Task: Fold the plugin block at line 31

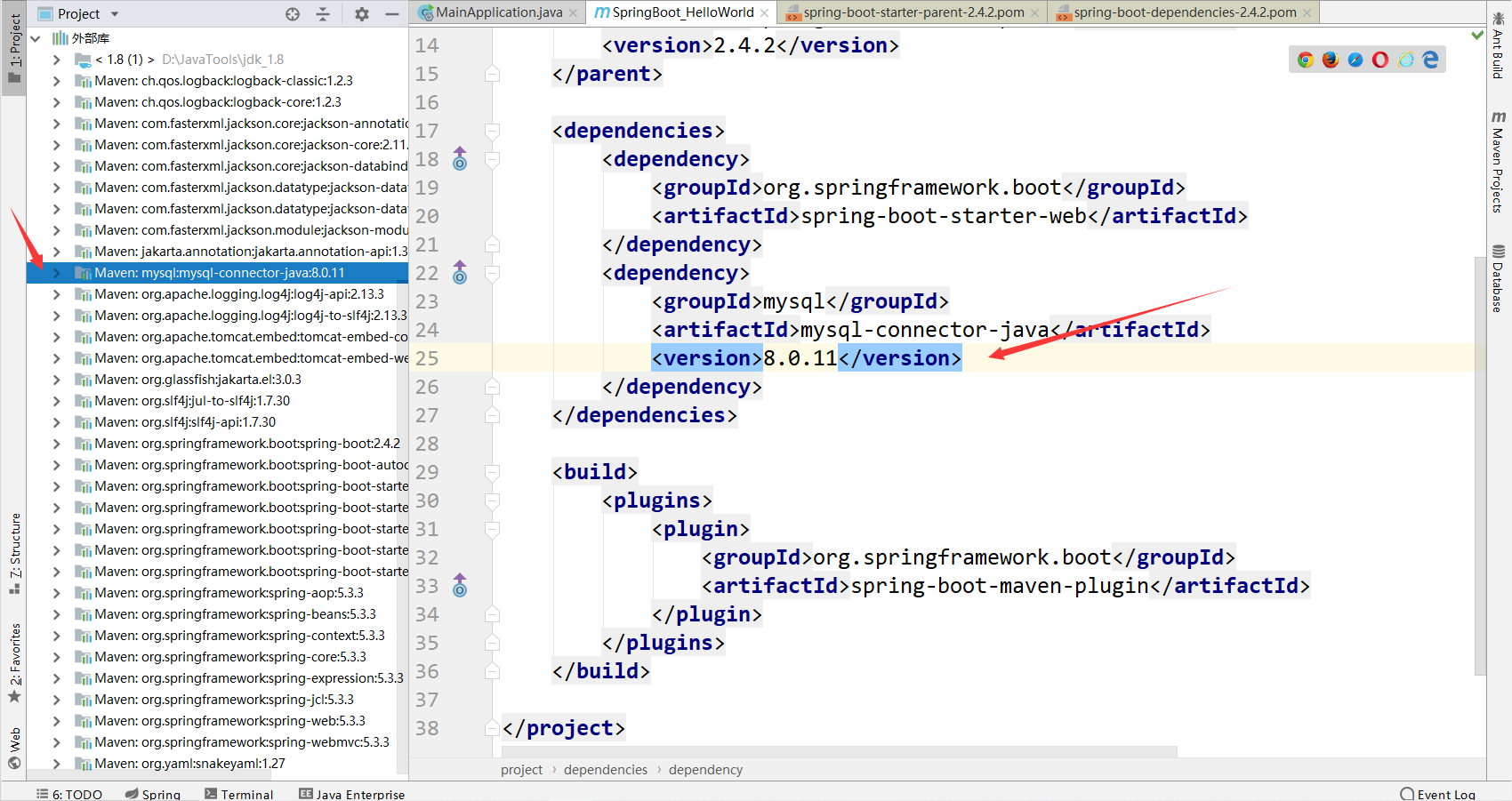Action: pyautogui.click(x=492, y=529)
